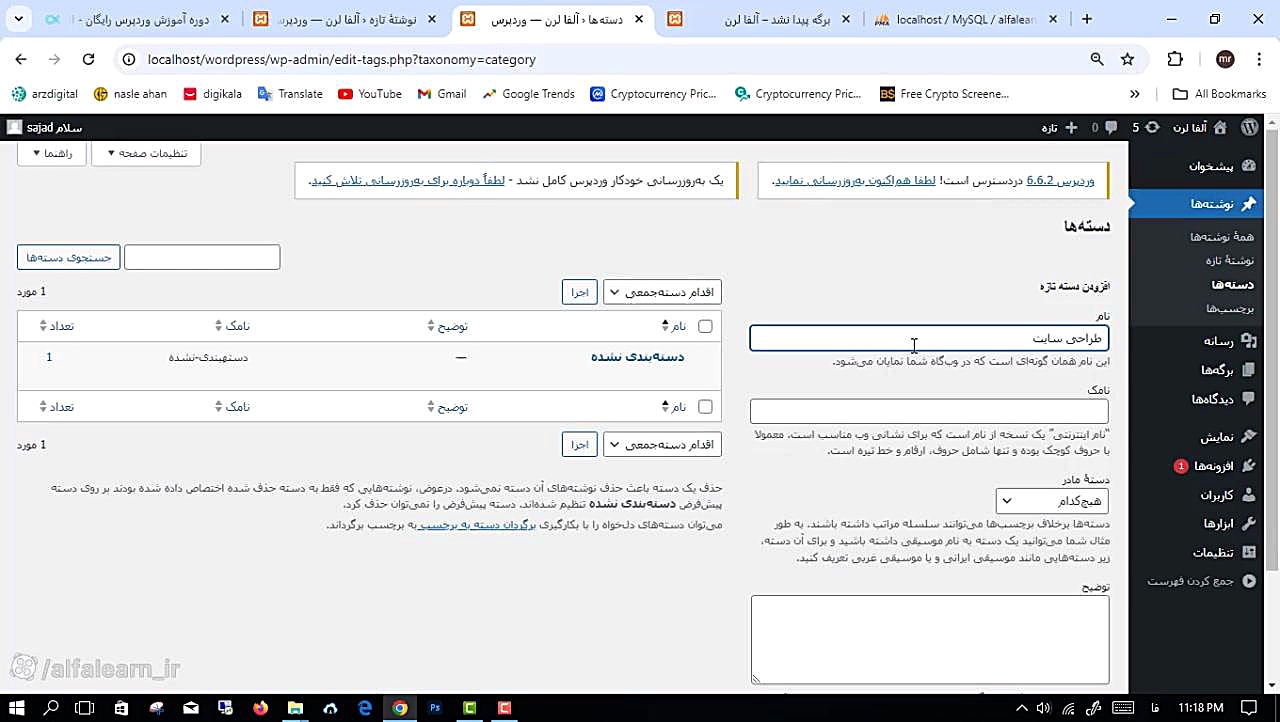
Task: Click the volume icon in the system tray
Action: coord(1043,709)
